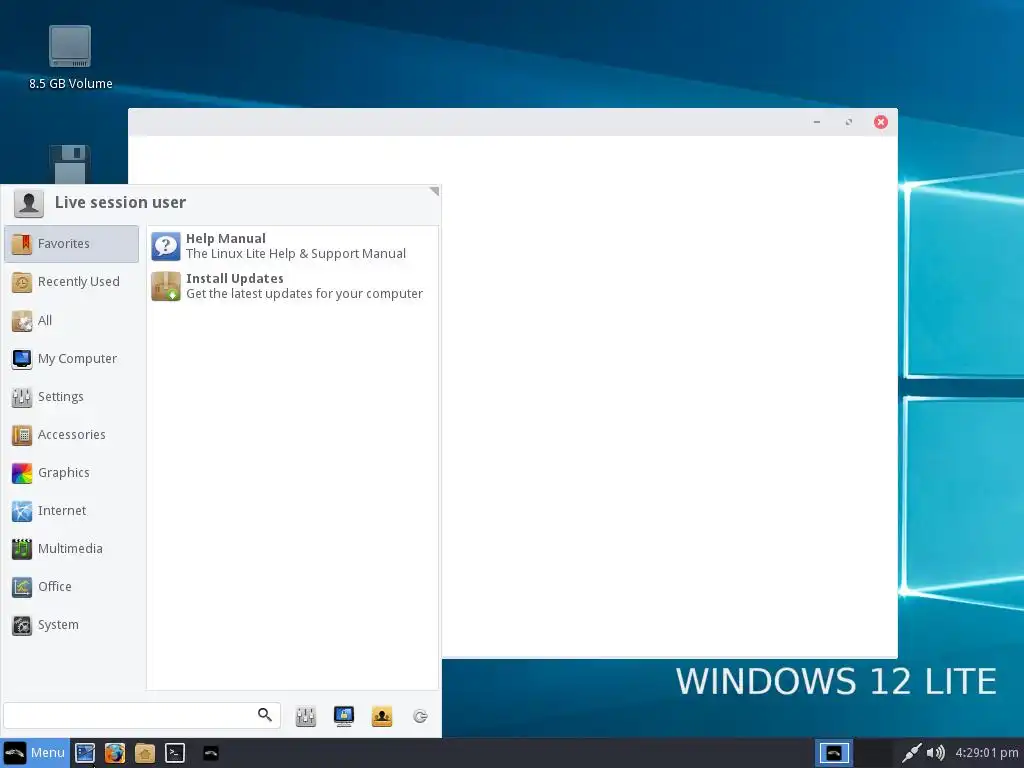
Task: Click the taskbar Menu button
Action: click(35, 753)
